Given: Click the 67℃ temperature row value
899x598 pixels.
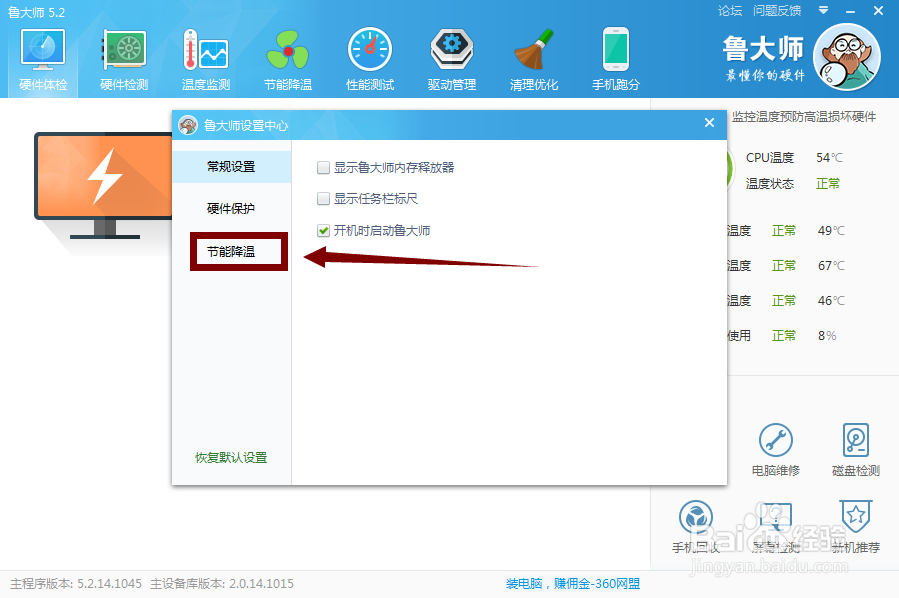Looking at the screenshot, I should [831, 265].
